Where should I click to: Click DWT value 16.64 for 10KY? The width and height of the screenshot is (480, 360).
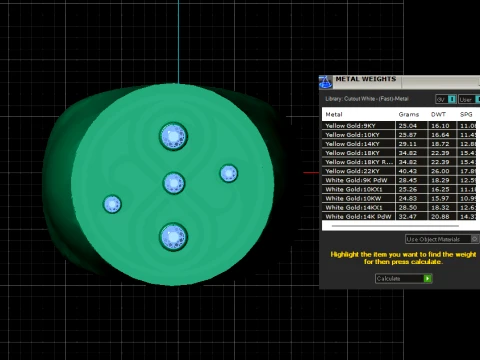coord(440,135)
